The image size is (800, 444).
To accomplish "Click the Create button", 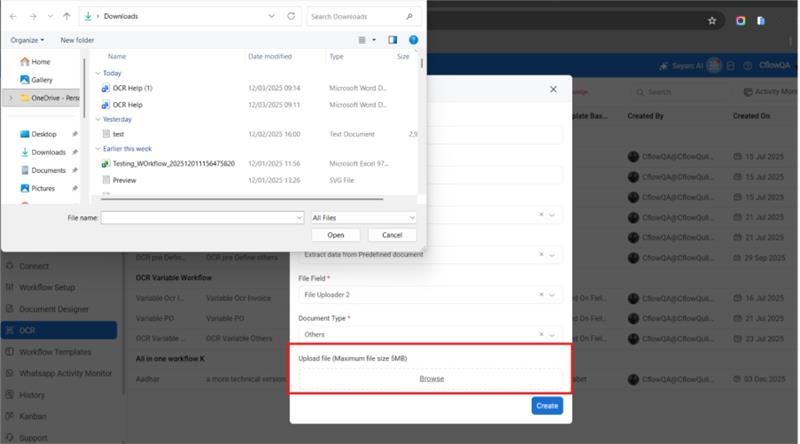I will click(547, 406).
